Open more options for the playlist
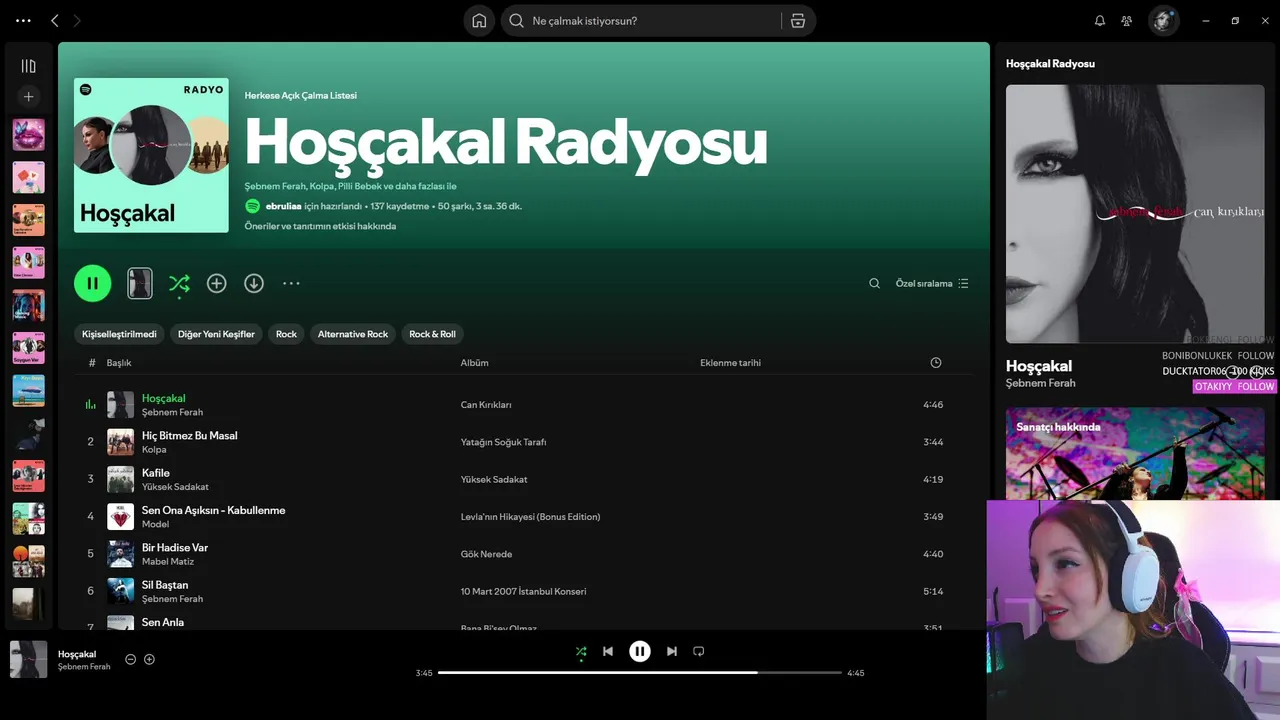 click(x=291, y=283)
